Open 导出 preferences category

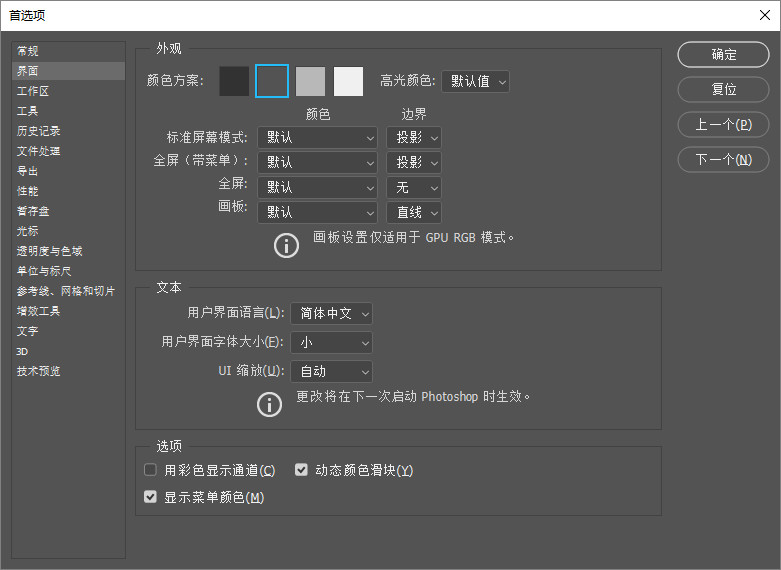coord(68,171)
